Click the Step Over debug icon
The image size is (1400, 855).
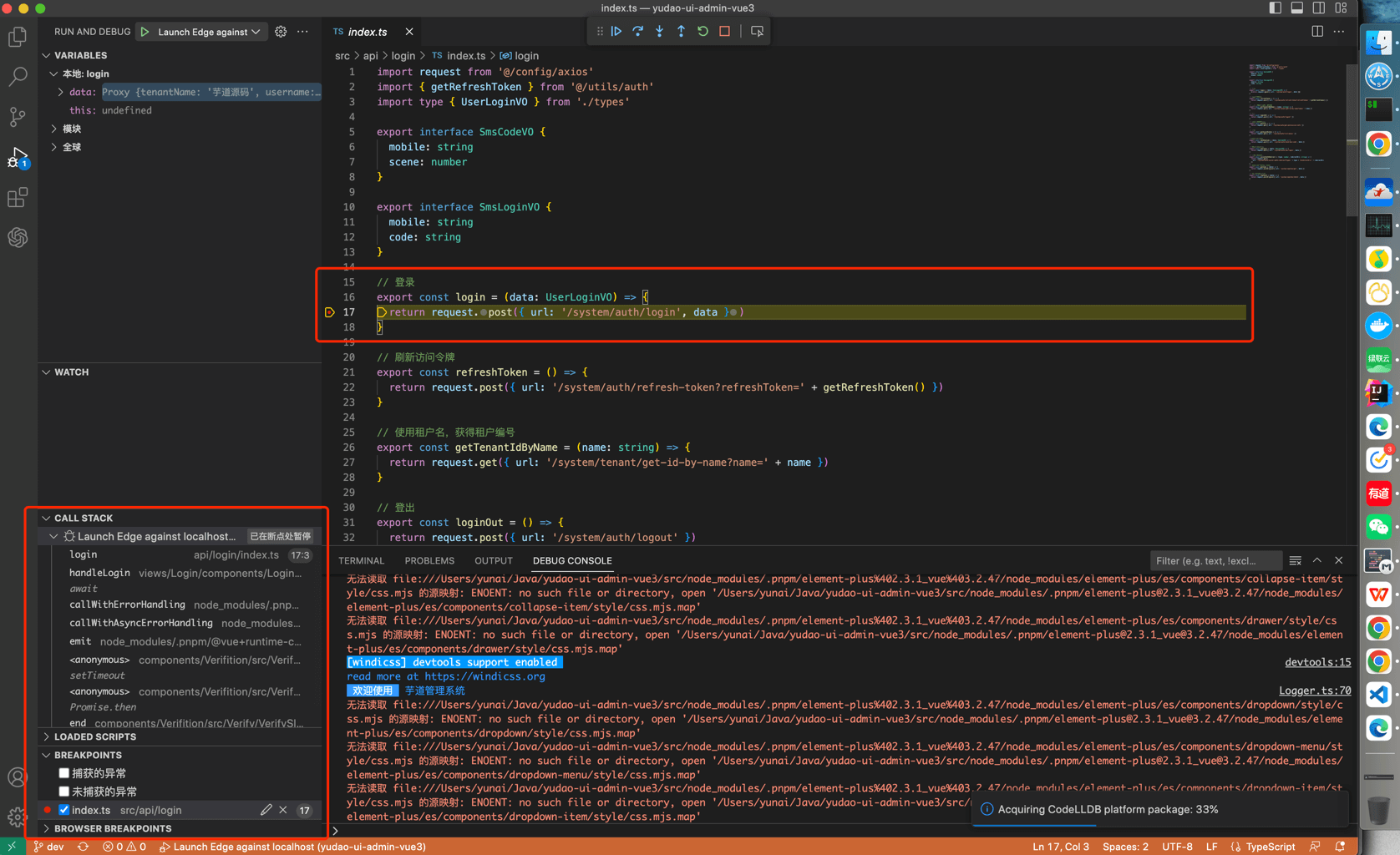pos(638,31)
